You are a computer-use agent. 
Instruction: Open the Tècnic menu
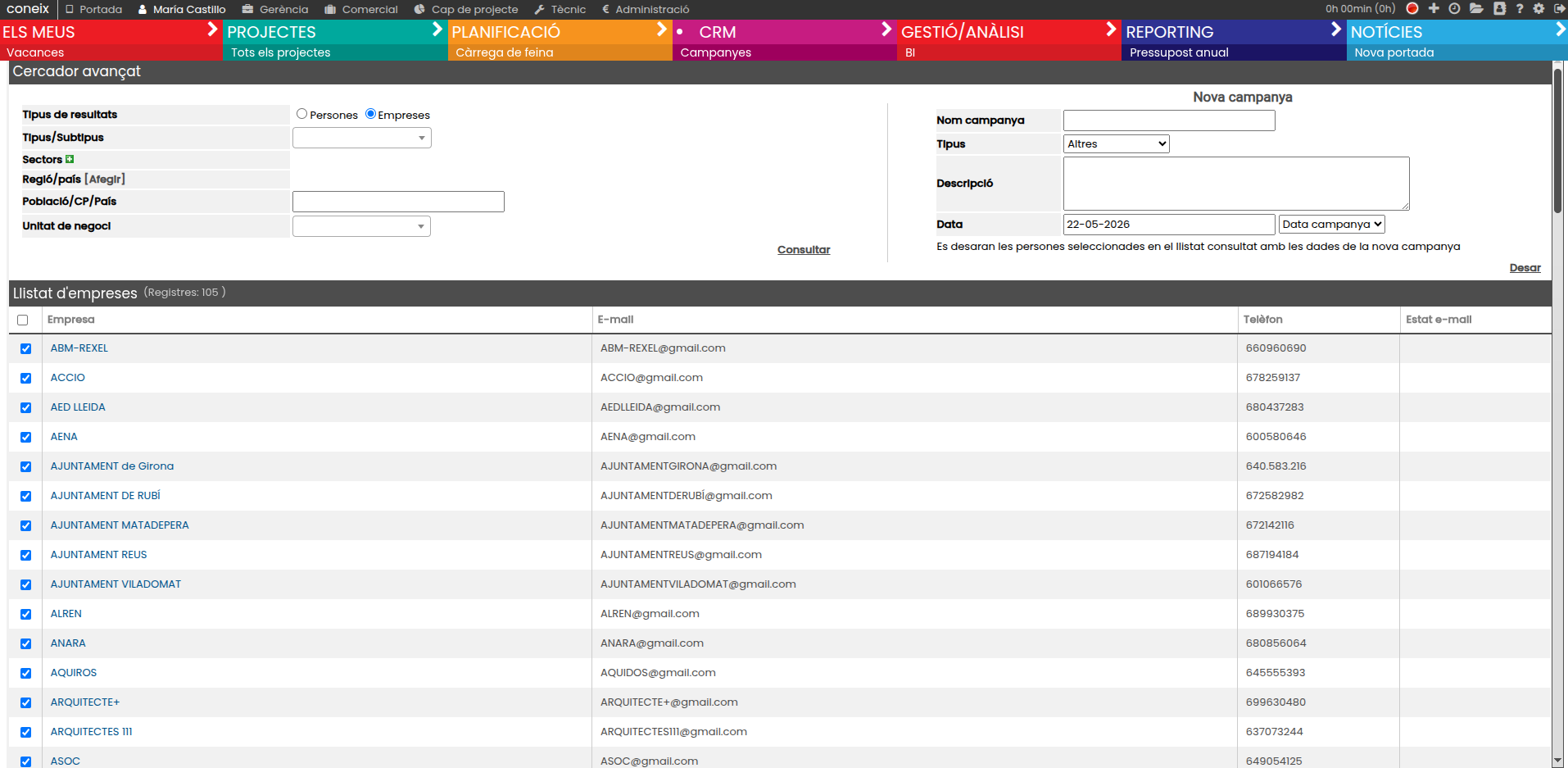tap(560, 9)
